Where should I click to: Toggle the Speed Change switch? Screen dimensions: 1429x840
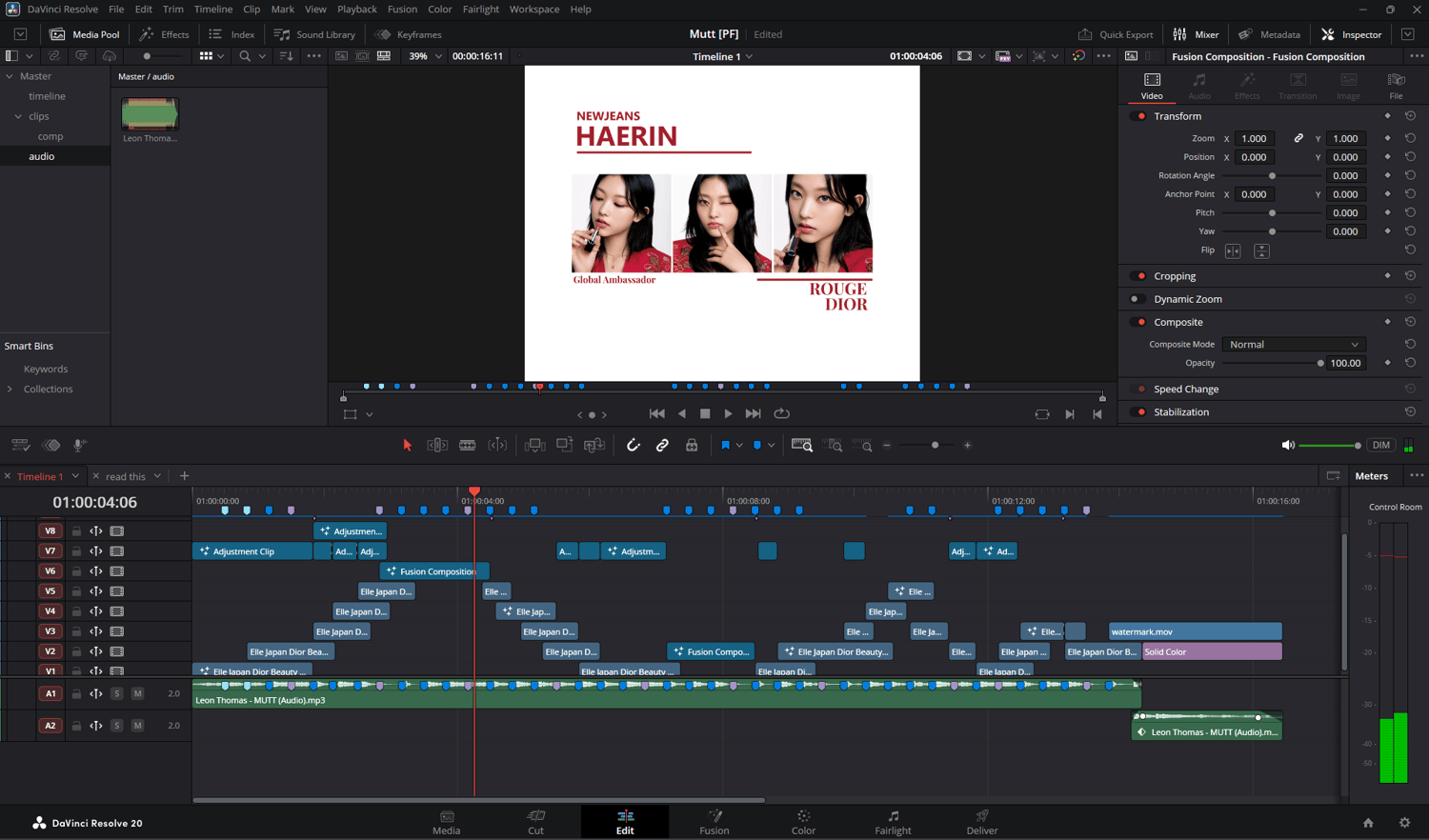point(1139,390)
